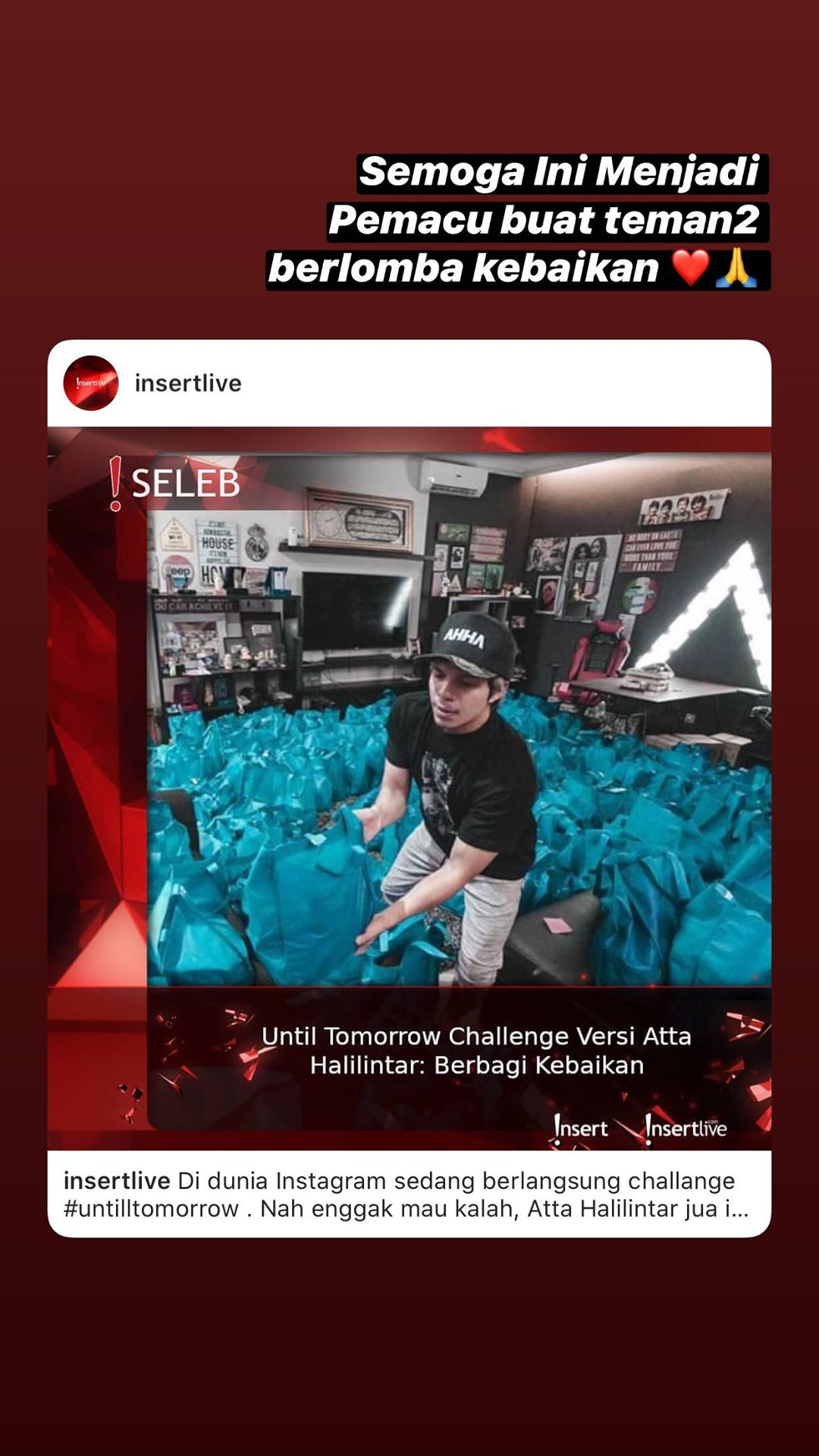Tap the bold insertlive name in caption
Screen dimensions: 819x1456
point(117,1181)
